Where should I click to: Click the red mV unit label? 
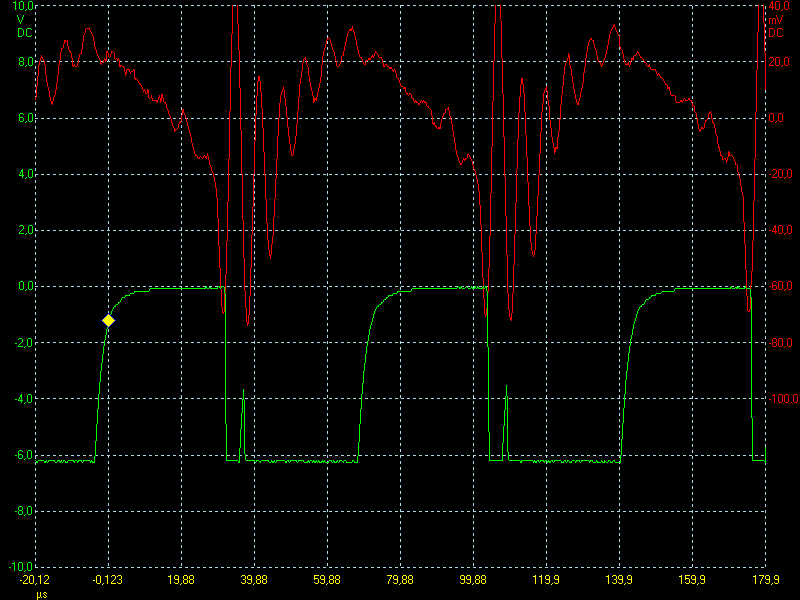(776, 20)
